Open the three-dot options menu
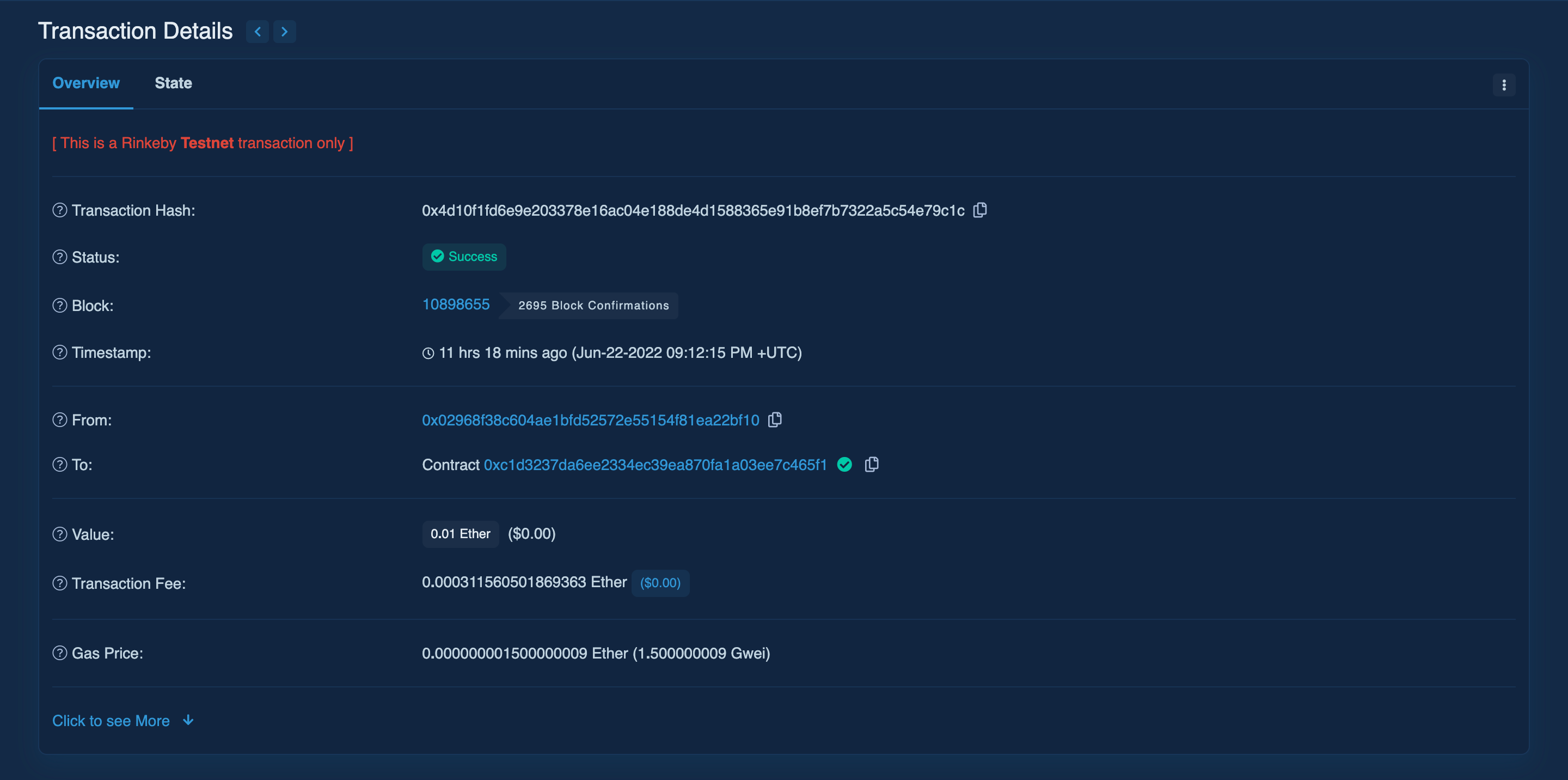The image size is (1568, 780). [1503, 86]
